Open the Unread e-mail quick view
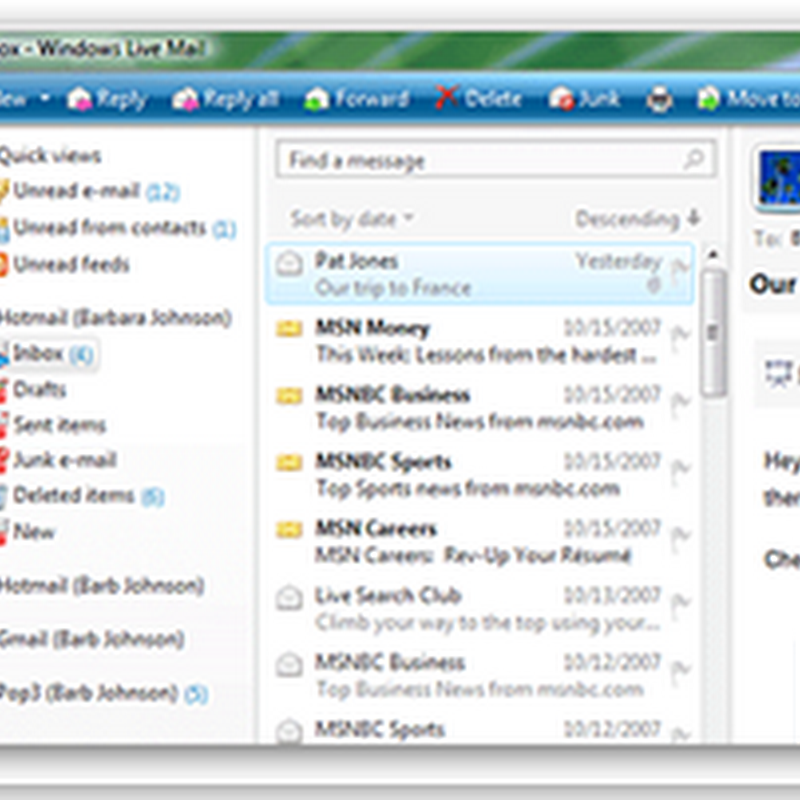This screenshot has height=800, width=800. 90,191
